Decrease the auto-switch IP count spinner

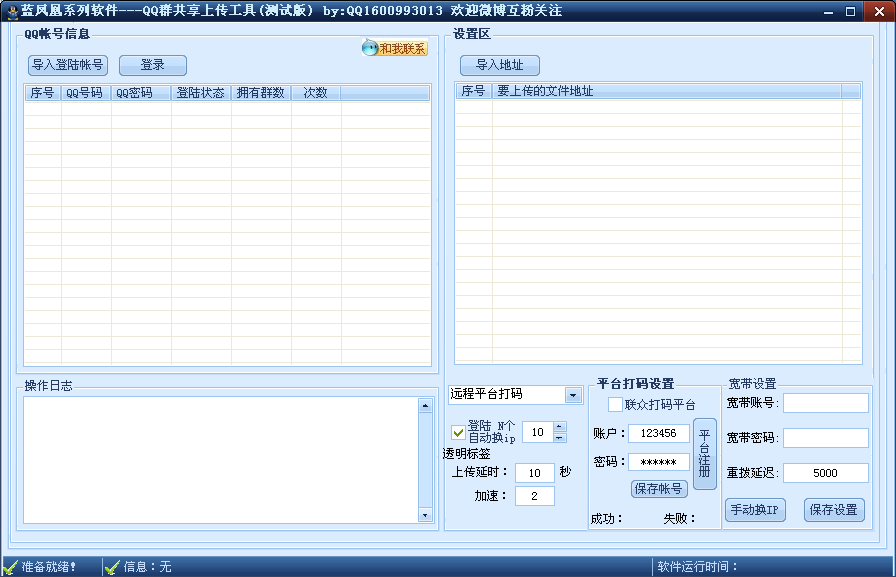(560, 438)
